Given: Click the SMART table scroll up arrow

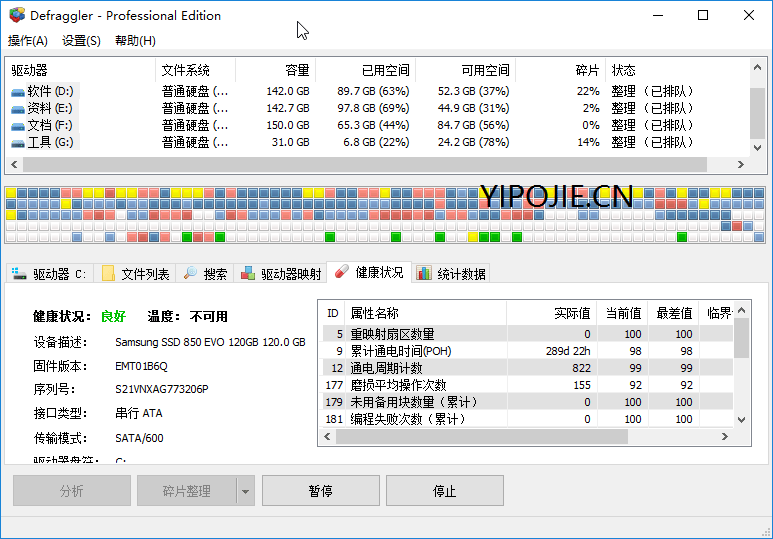Looking at the screenshot, I should point(741,310).
